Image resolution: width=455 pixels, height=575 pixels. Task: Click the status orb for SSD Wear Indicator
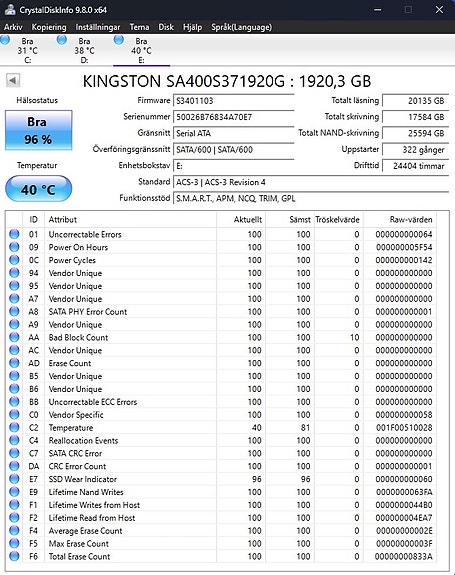[14, 479]
